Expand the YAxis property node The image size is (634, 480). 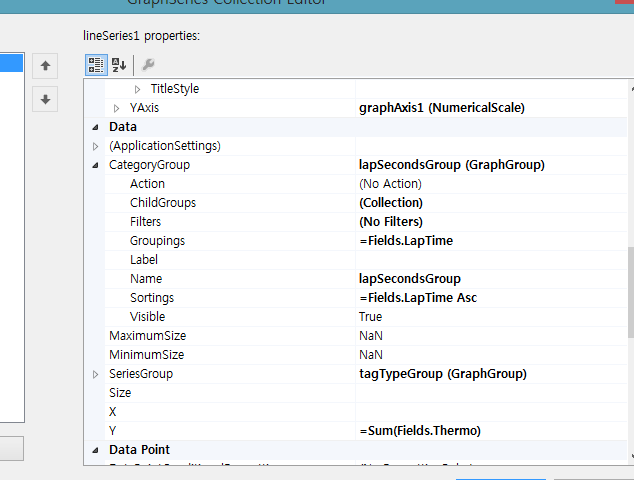click(116, 108)
